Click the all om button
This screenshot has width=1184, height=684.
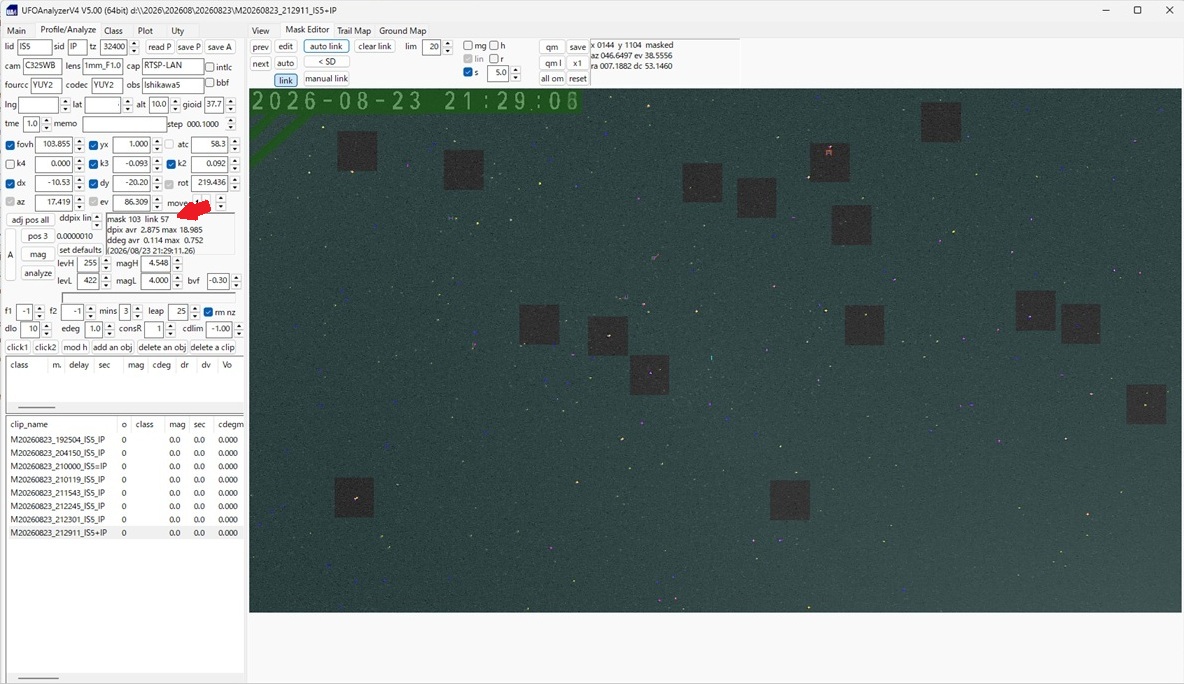[x=552, y=79]
